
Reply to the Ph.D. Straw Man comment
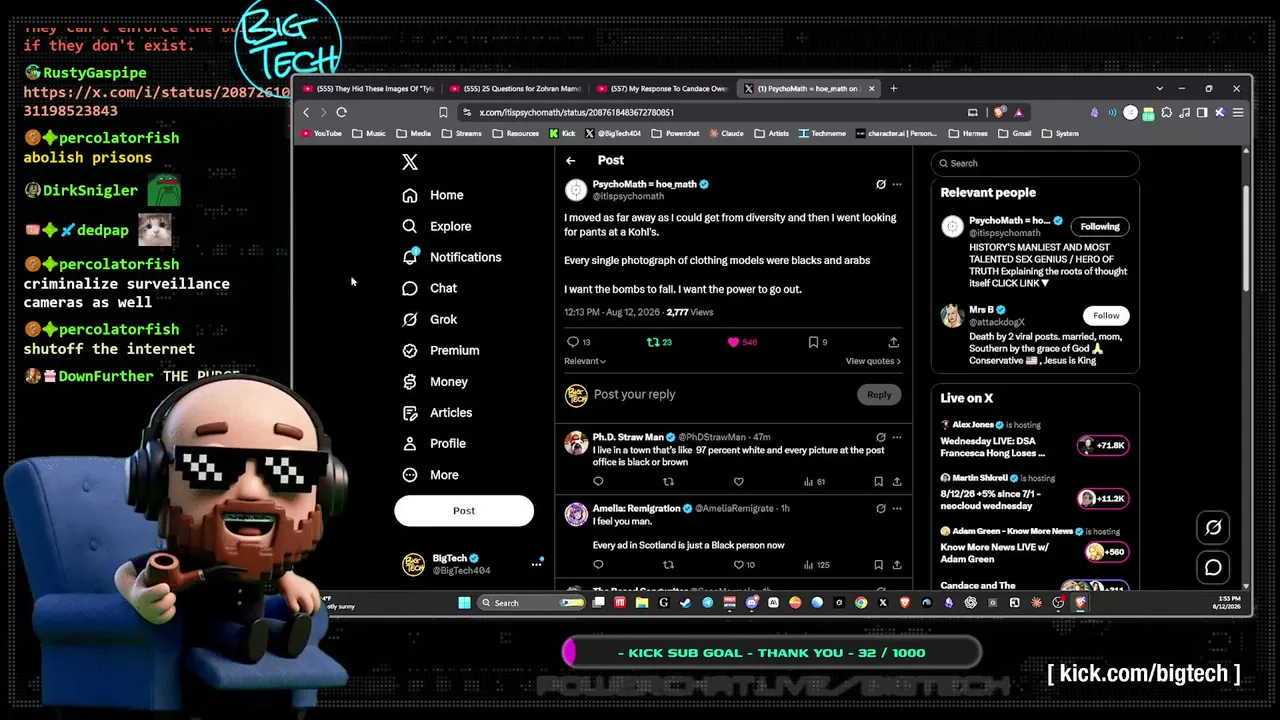pyautogui.click(x=598, y=482)
